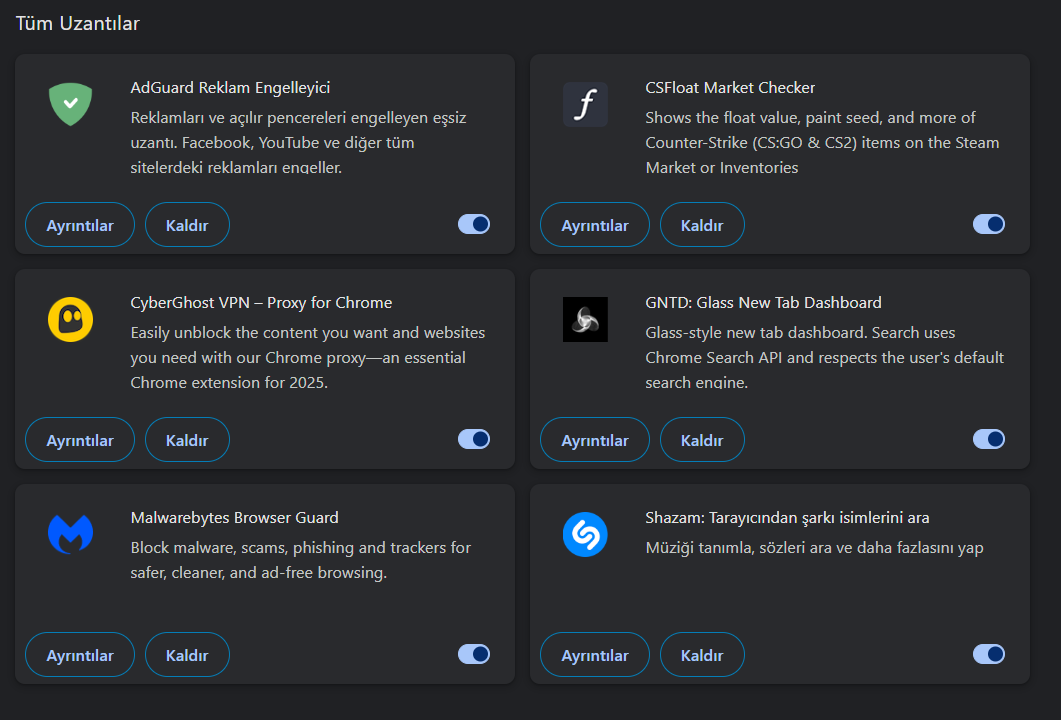Disable the AdGuard Reklam Engelleyici extension
This screenshot has width=1061, height=720.
tap(474, 224)
